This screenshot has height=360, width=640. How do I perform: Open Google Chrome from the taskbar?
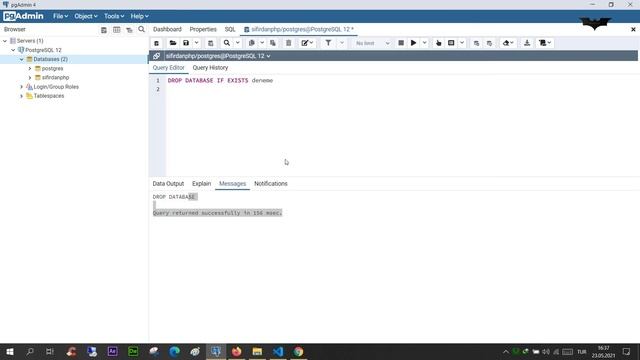pos(298,351)
